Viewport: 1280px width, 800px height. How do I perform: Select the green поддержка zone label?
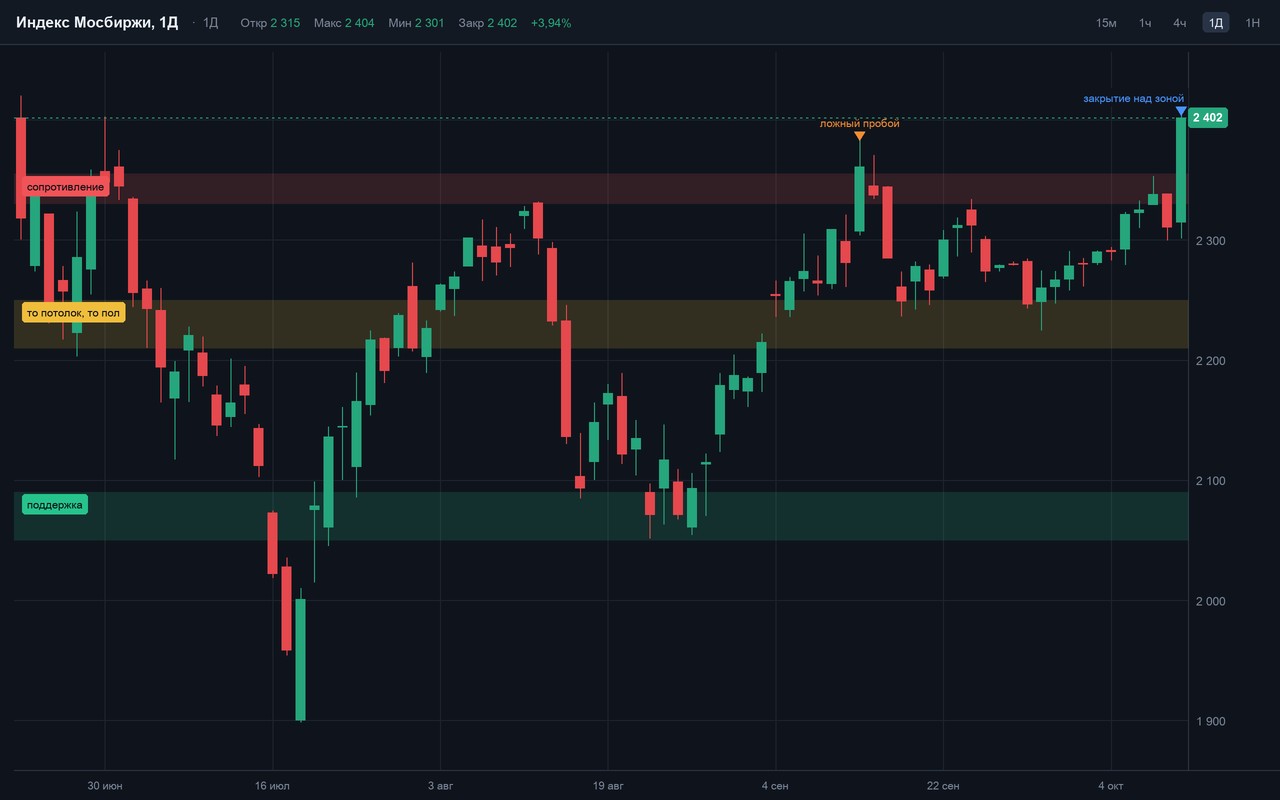point(55,505)
